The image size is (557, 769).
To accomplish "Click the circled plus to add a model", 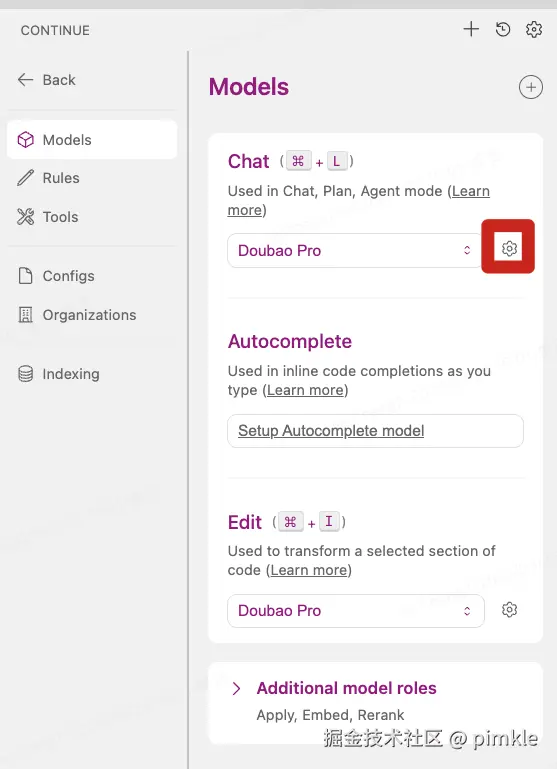I will pos(531,87).
